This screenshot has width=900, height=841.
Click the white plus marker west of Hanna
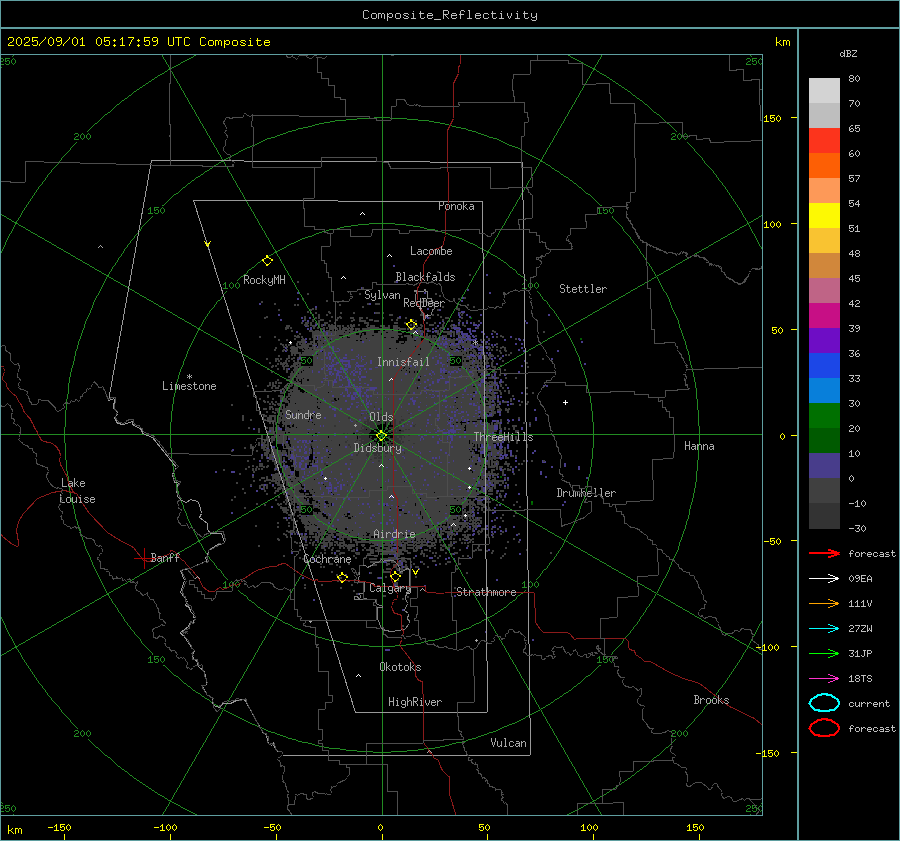[565, 402]
